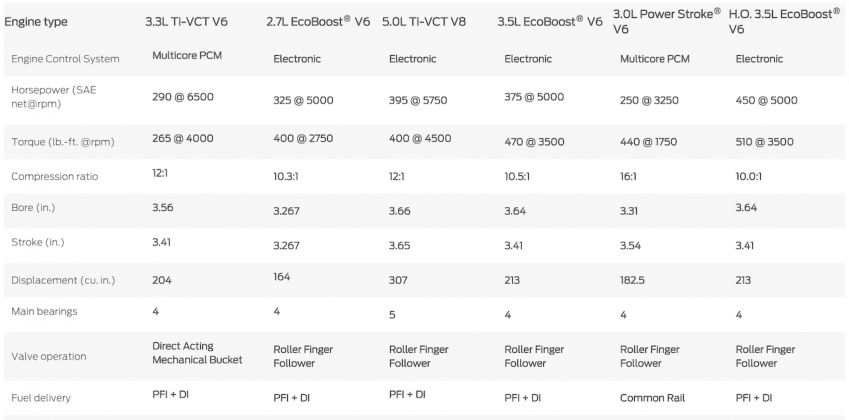Select the 182.5 displacement value

coord(633,279)
